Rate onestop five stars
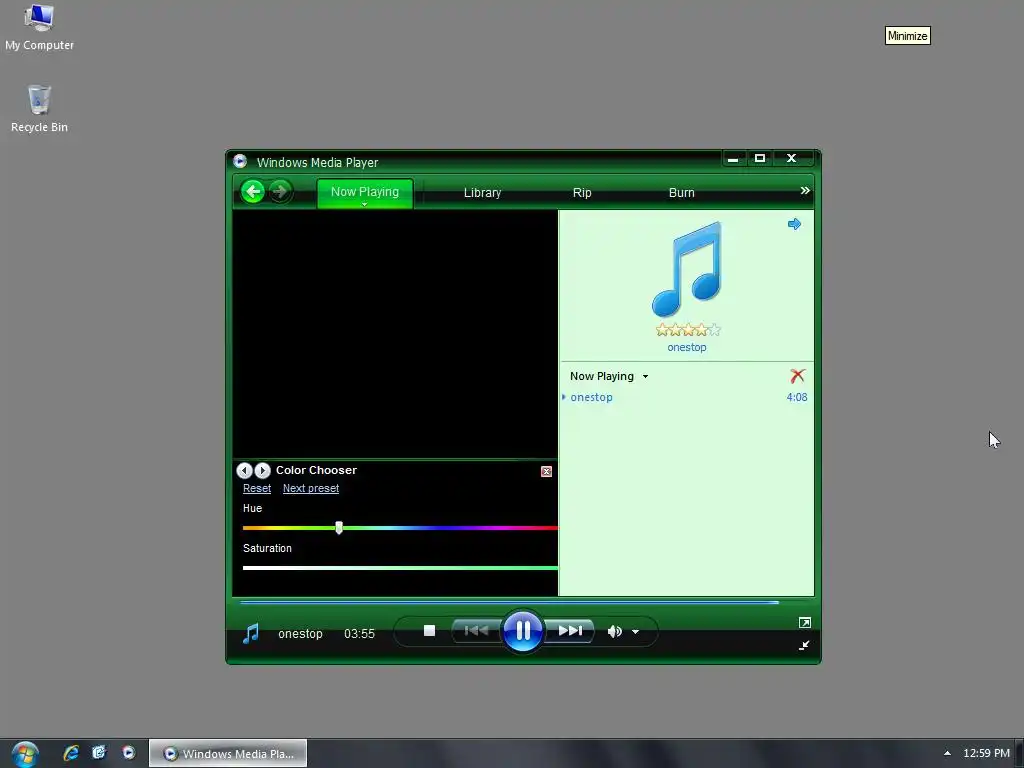This screenshot has width=1024, height=768. (714, 330)
